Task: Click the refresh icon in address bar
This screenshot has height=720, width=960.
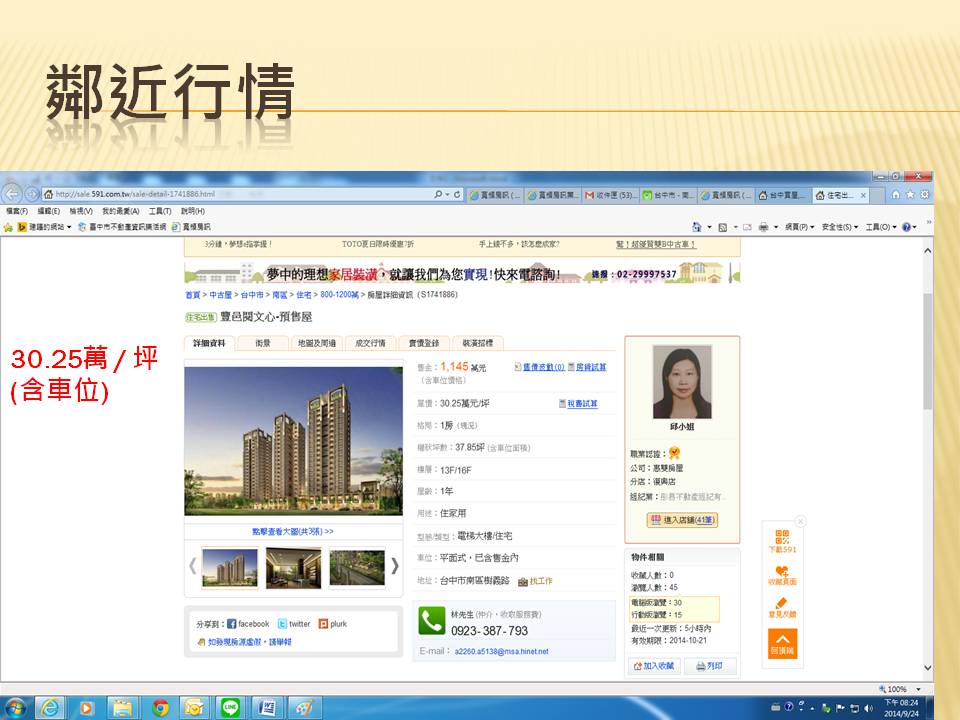Action: click(457, 194)
